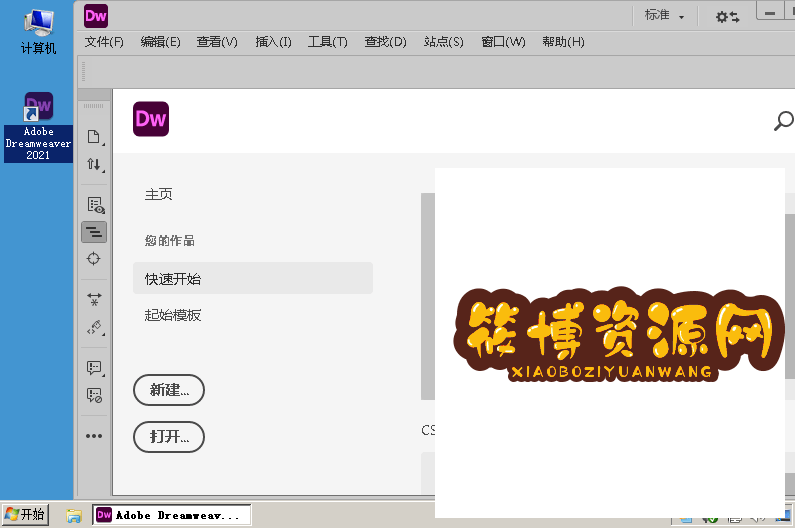Image resolution: width=795 pixels, height=528 pixels.
Task: Open live view options icon in toolbar
Action: [95, 205]
